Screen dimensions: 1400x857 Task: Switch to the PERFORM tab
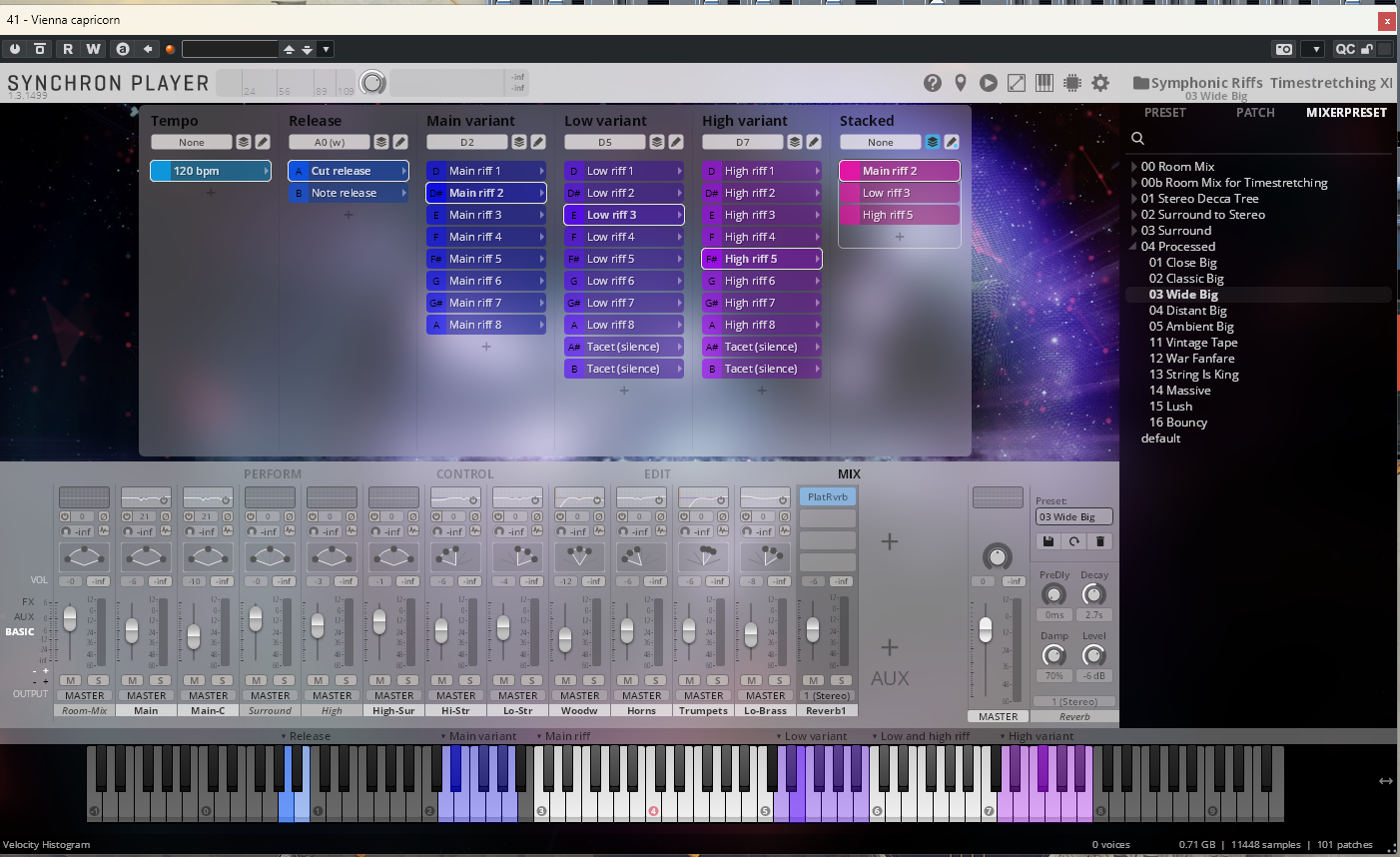pyautogui.click(x=272, y=474)
